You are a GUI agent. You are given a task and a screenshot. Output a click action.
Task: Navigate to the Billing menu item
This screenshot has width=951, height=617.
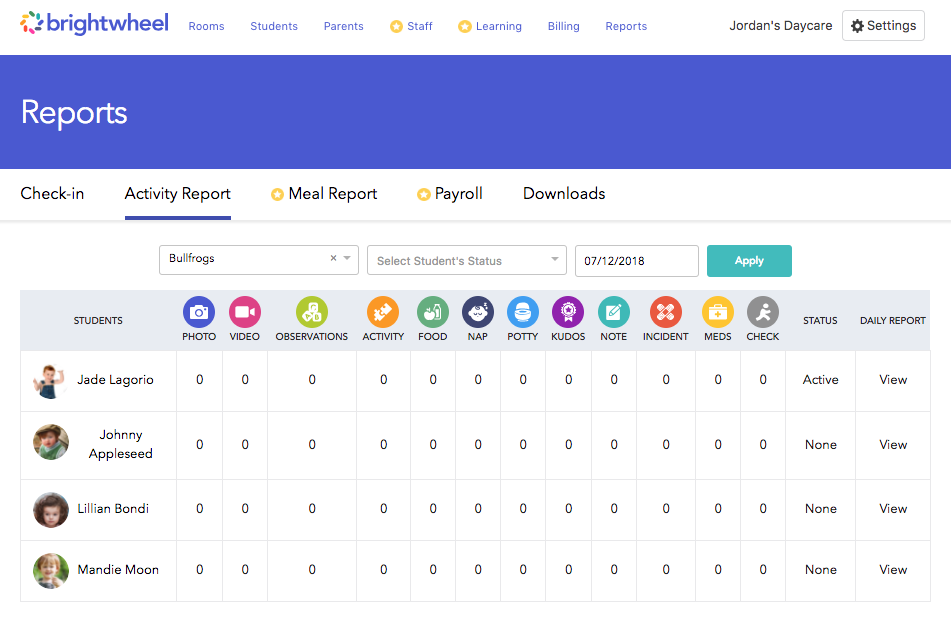(x=563, y=26)
